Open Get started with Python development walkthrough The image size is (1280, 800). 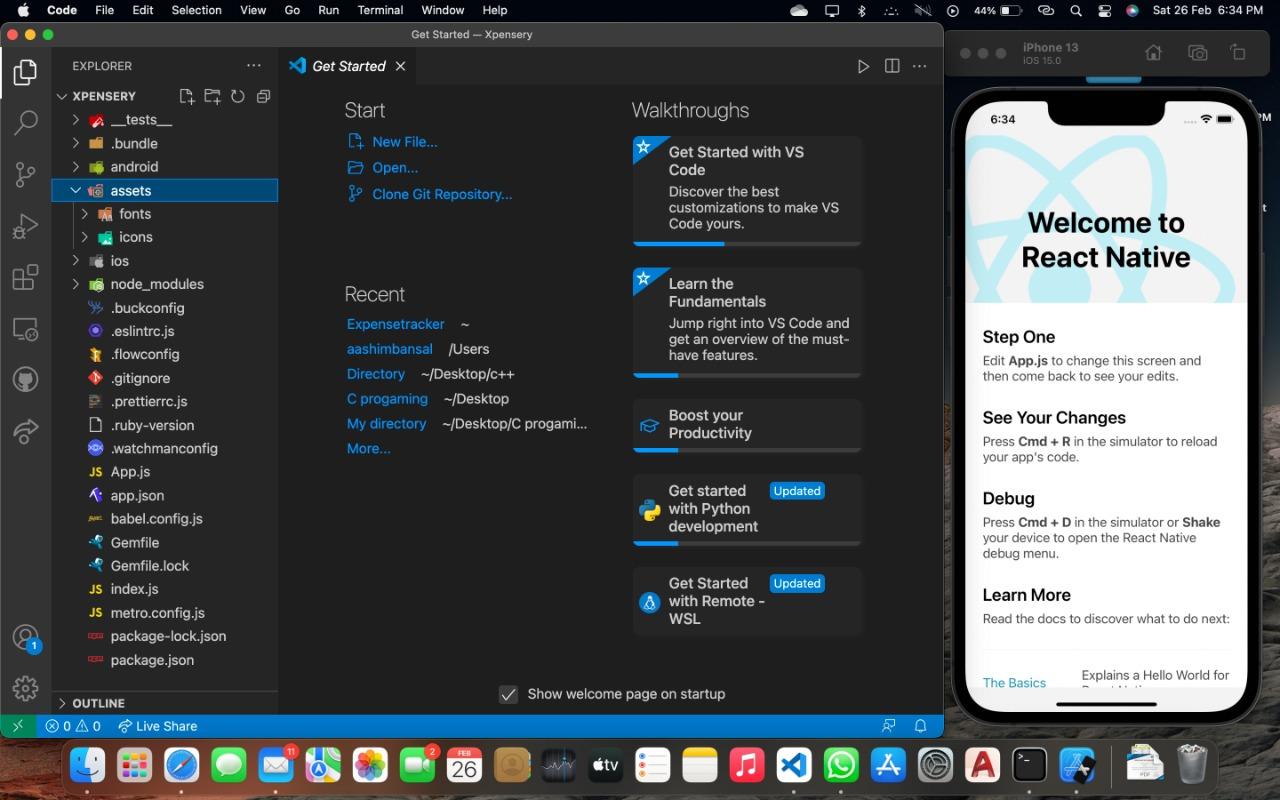747,509
